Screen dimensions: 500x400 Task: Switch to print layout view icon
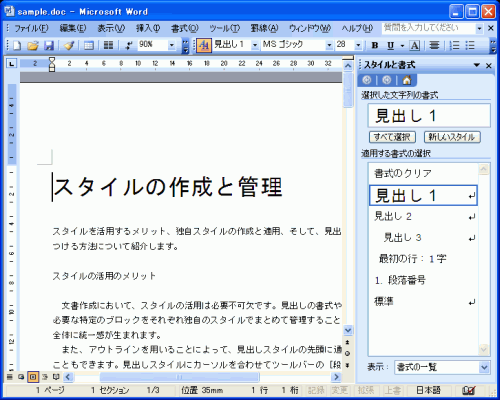click(x=33, y=377)
